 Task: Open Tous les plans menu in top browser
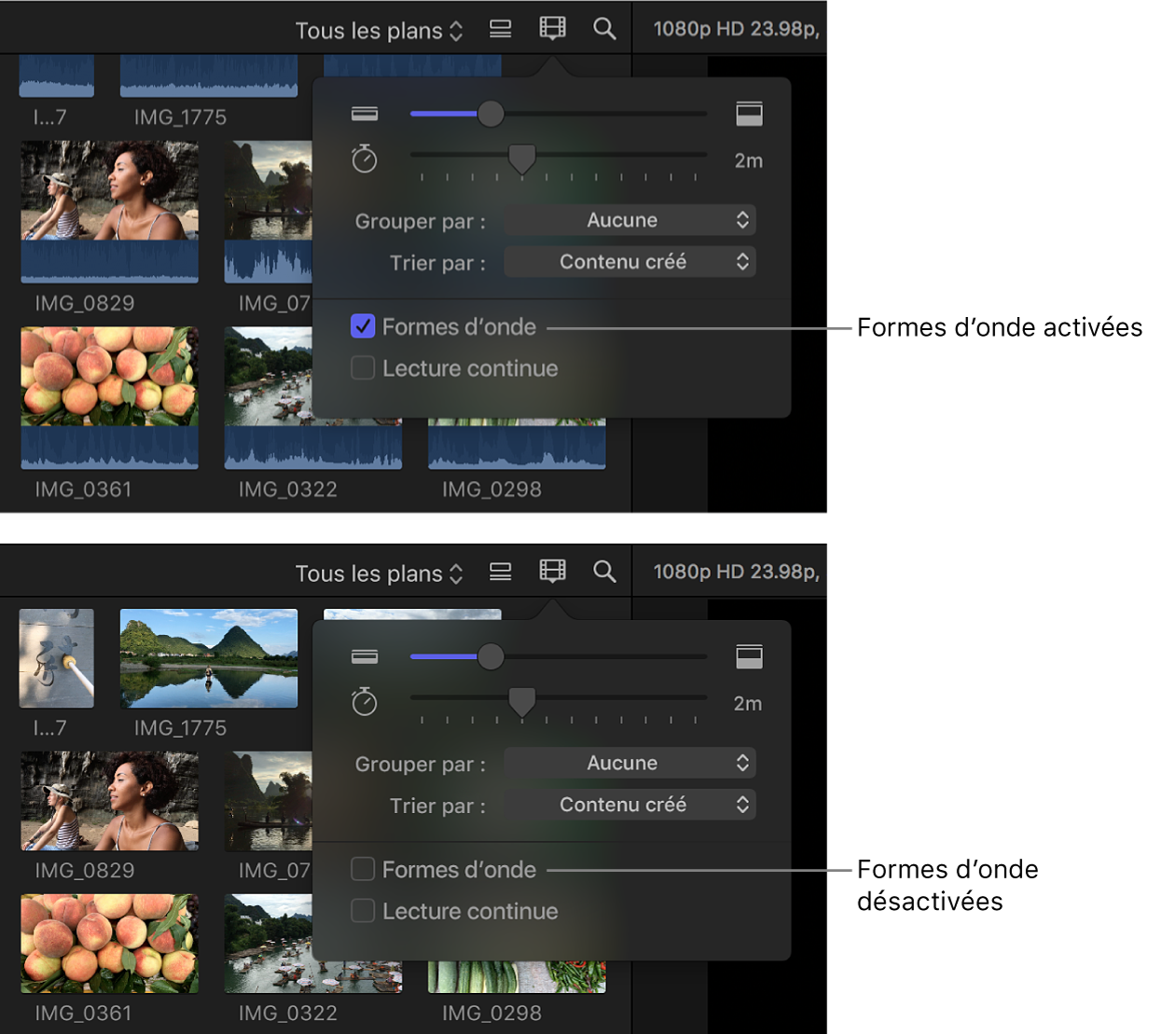(379, 31)
